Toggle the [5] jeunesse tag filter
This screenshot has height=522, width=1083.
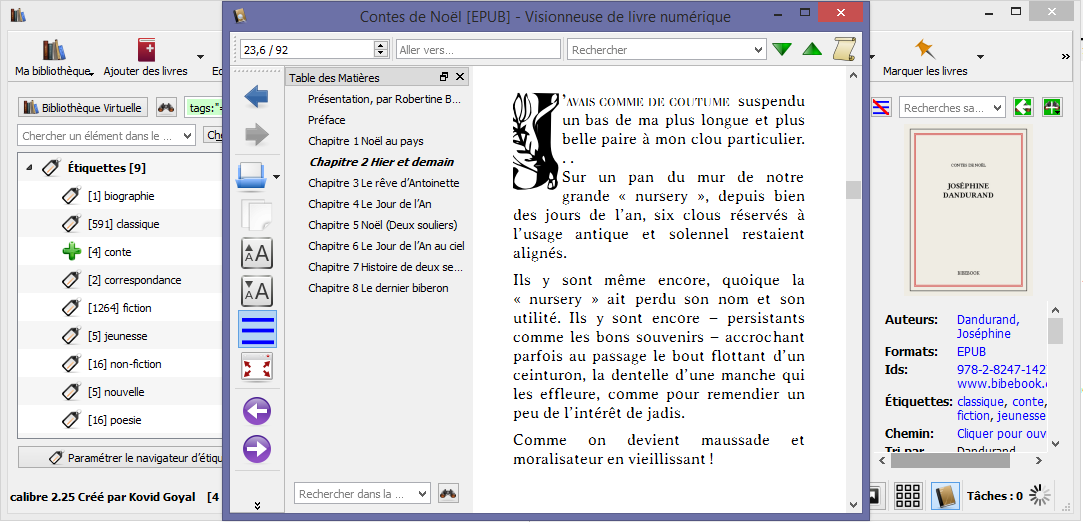117,336
